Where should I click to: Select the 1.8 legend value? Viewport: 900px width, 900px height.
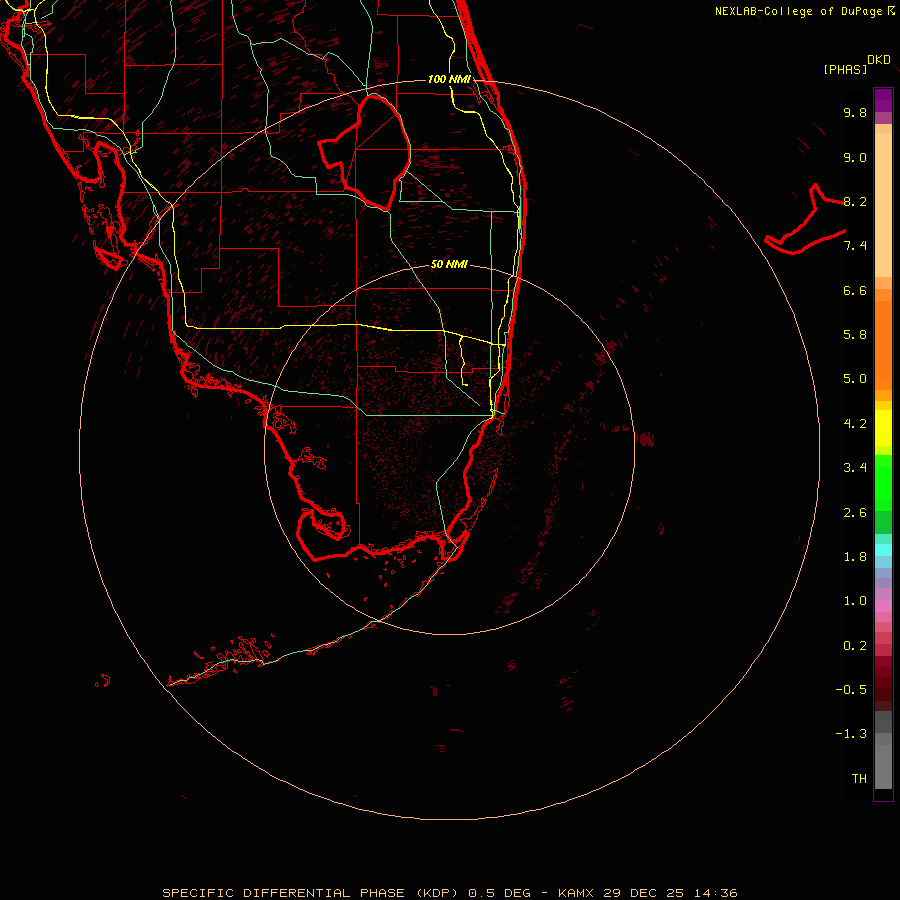[x=855, y=557]
